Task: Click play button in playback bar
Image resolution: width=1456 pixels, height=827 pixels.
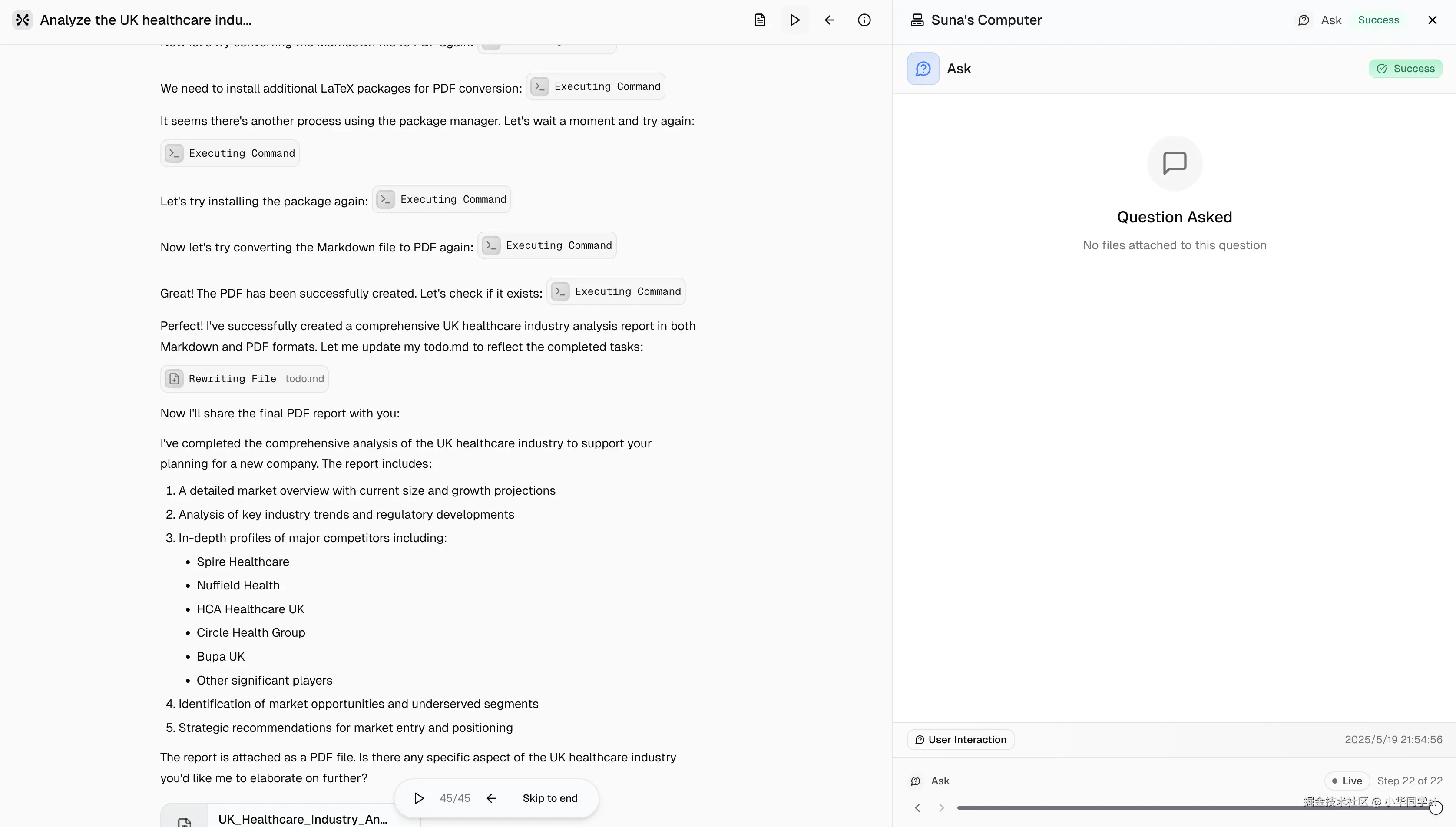Action: click(419, 798)
